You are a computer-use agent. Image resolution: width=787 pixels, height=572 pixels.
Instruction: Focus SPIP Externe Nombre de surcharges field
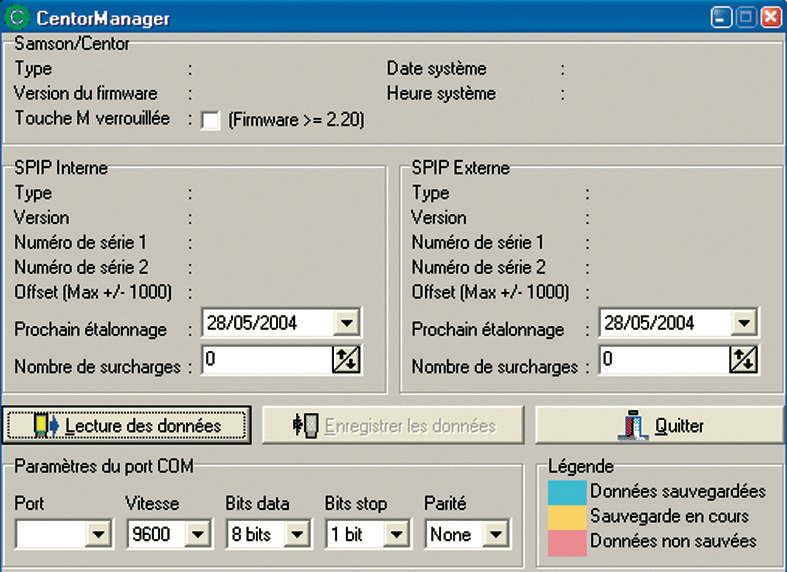coord(665,359)
